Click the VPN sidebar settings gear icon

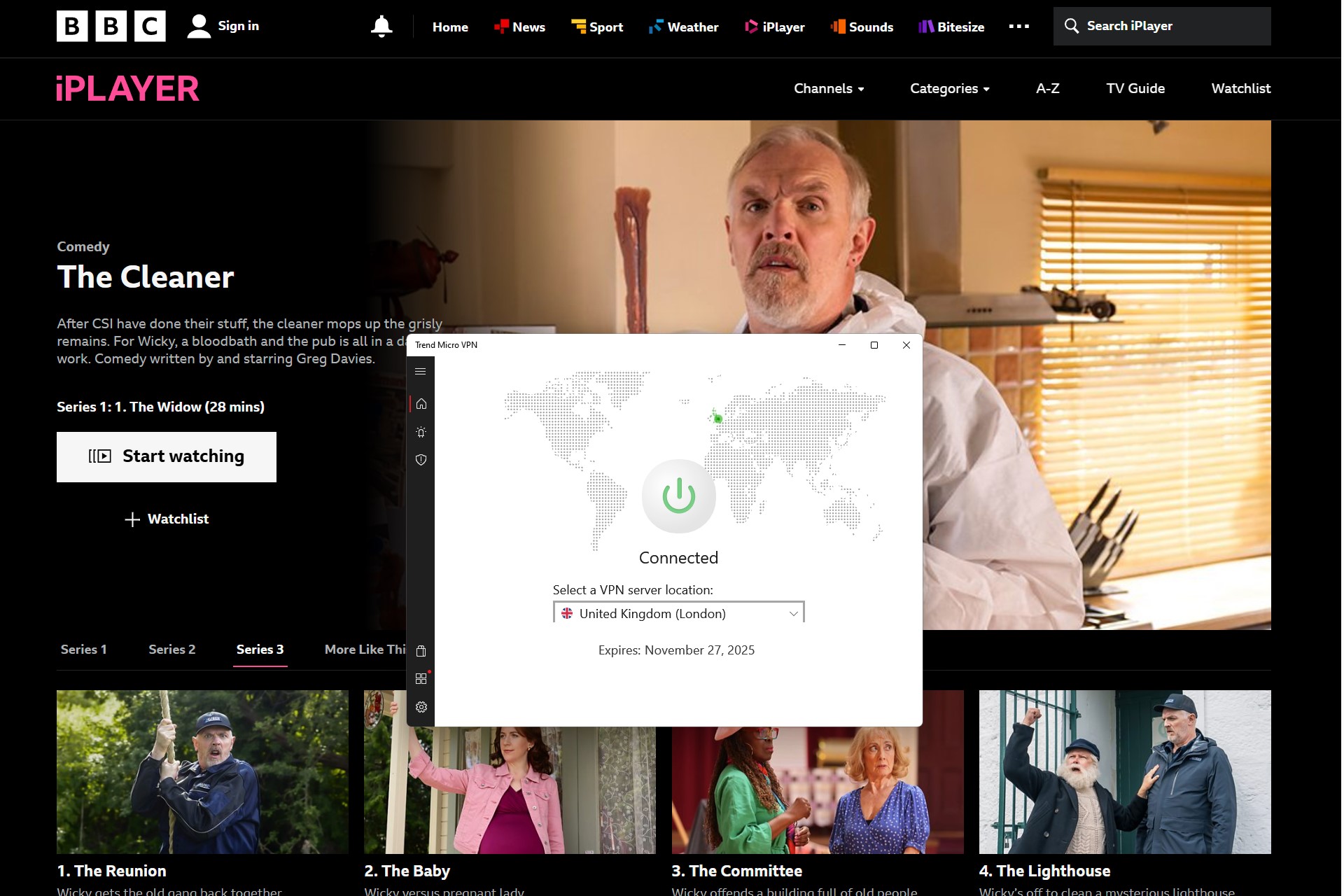point(421,706)
